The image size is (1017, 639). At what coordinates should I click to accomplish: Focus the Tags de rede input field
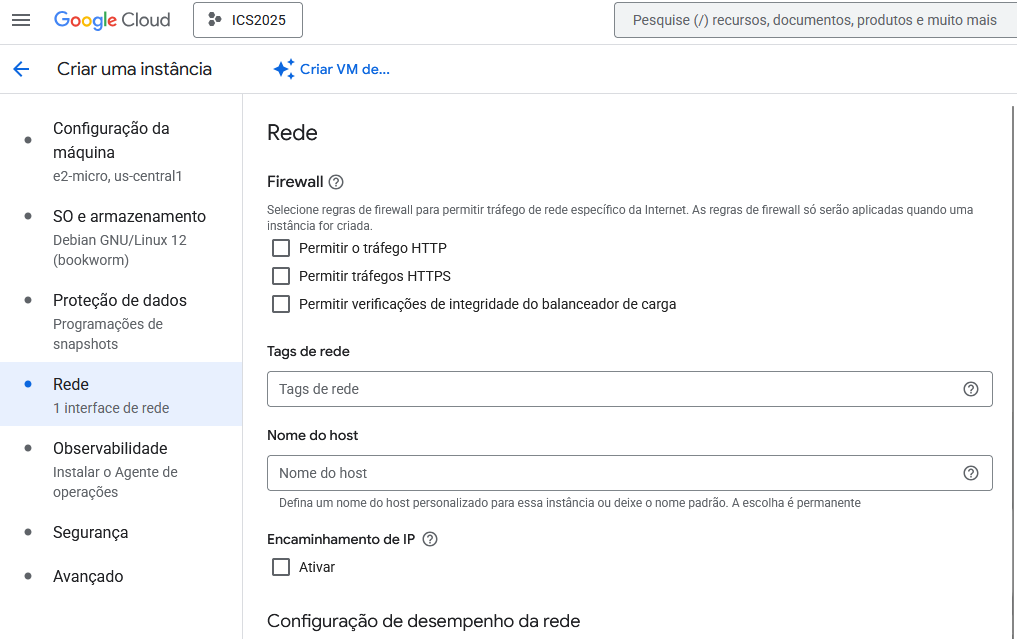click(x=610, y=389)
